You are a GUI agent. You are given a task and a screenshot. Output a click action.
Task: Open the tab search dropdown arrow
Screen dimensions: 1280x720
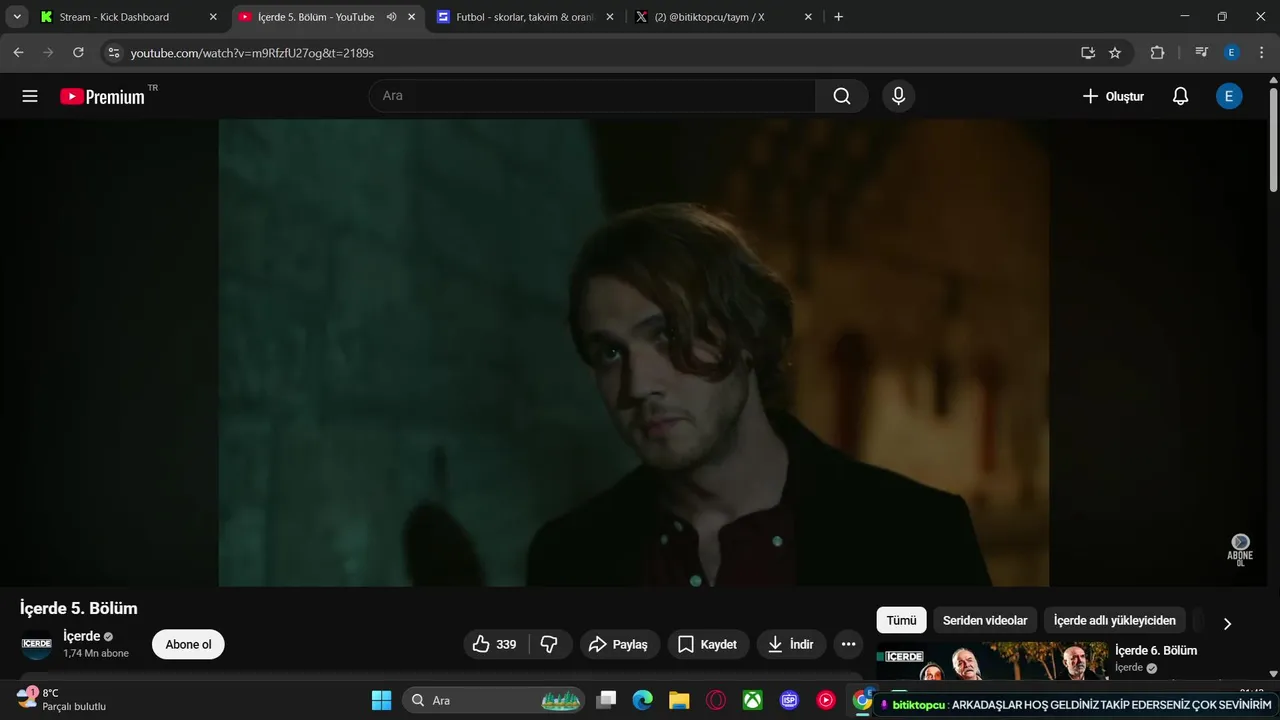click(x=17, y=17)
